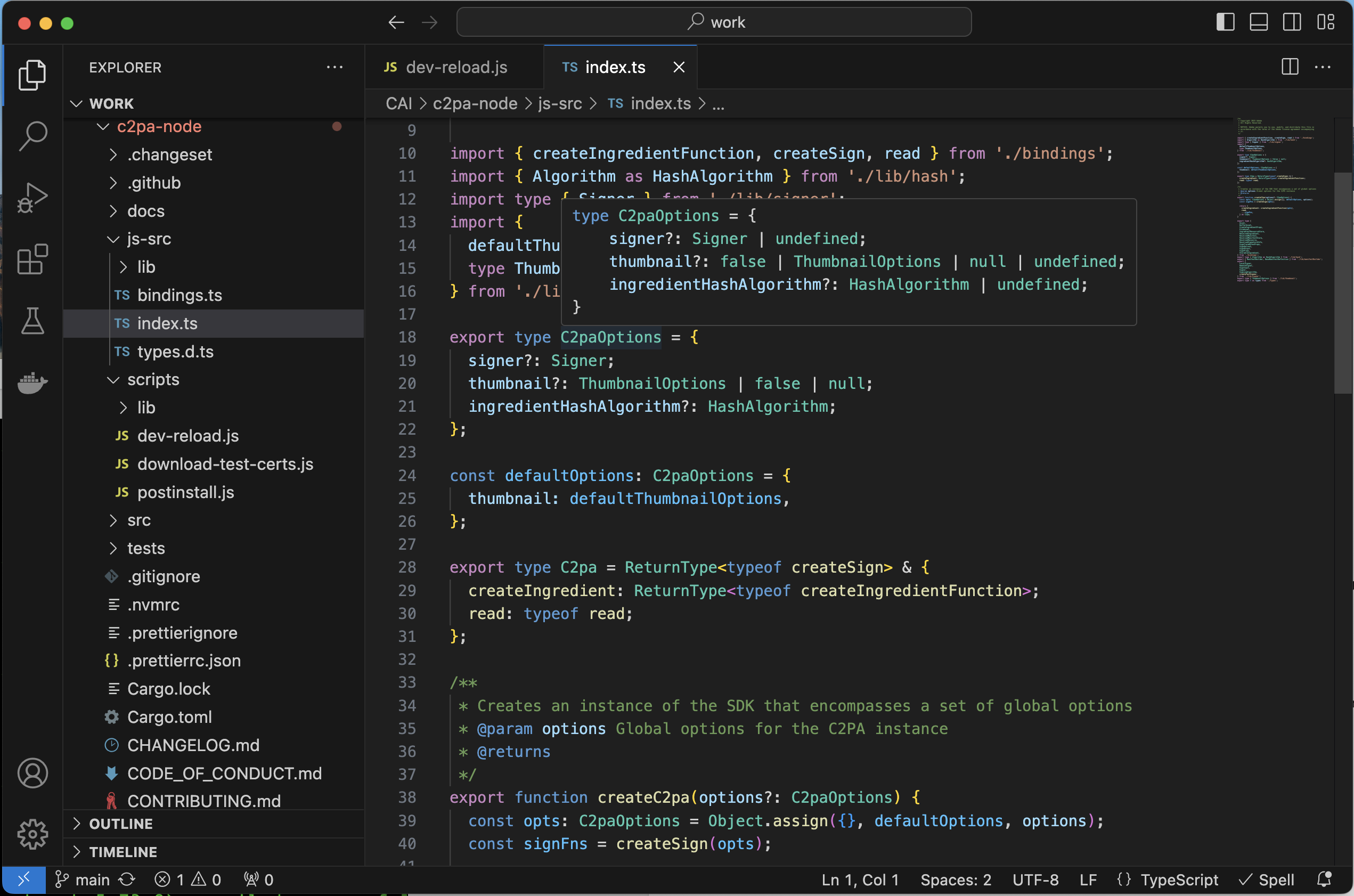Screen dimensions: 1354x896
Task: Click C2paOptions type name on line 18
Action: (x=610, y=337)
